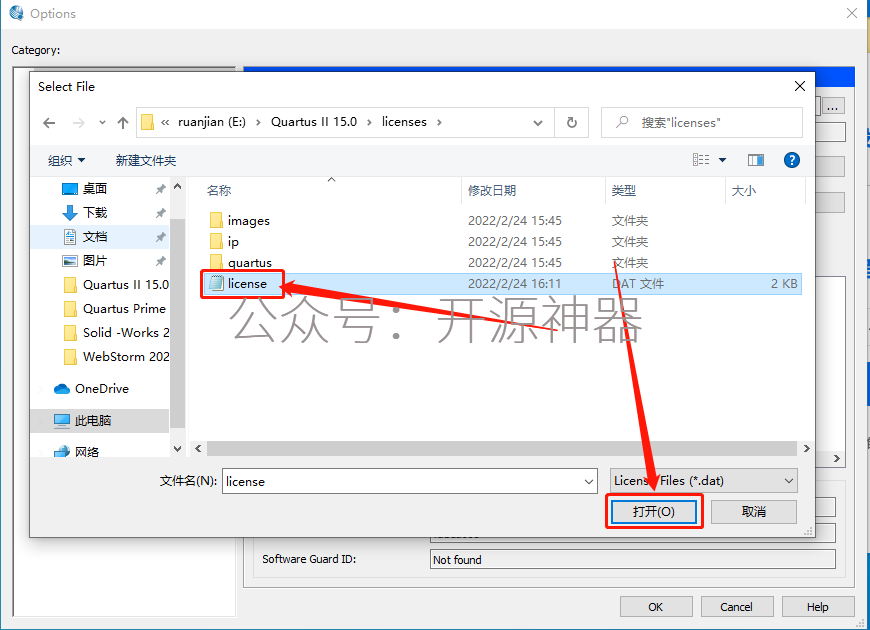Screen dimensions: 870x630
Task: Create new folder with 新建文件夹
Action: pyautogui.click(x=146, y=160)
